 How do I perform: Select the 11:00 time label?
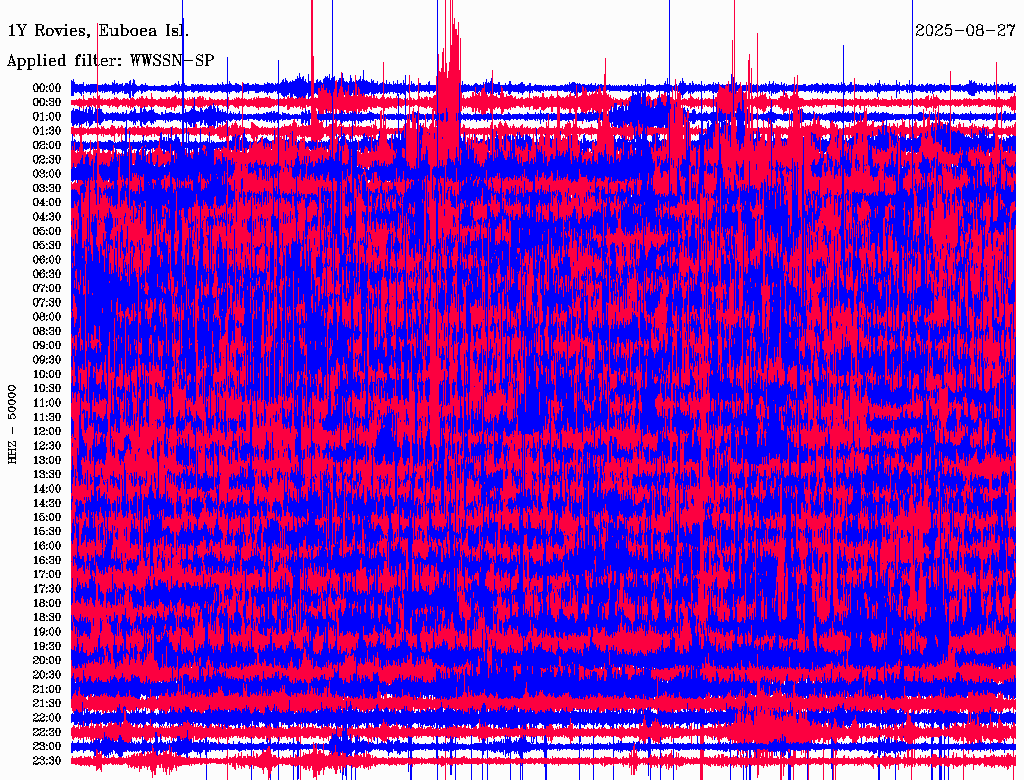pos(47,402)
